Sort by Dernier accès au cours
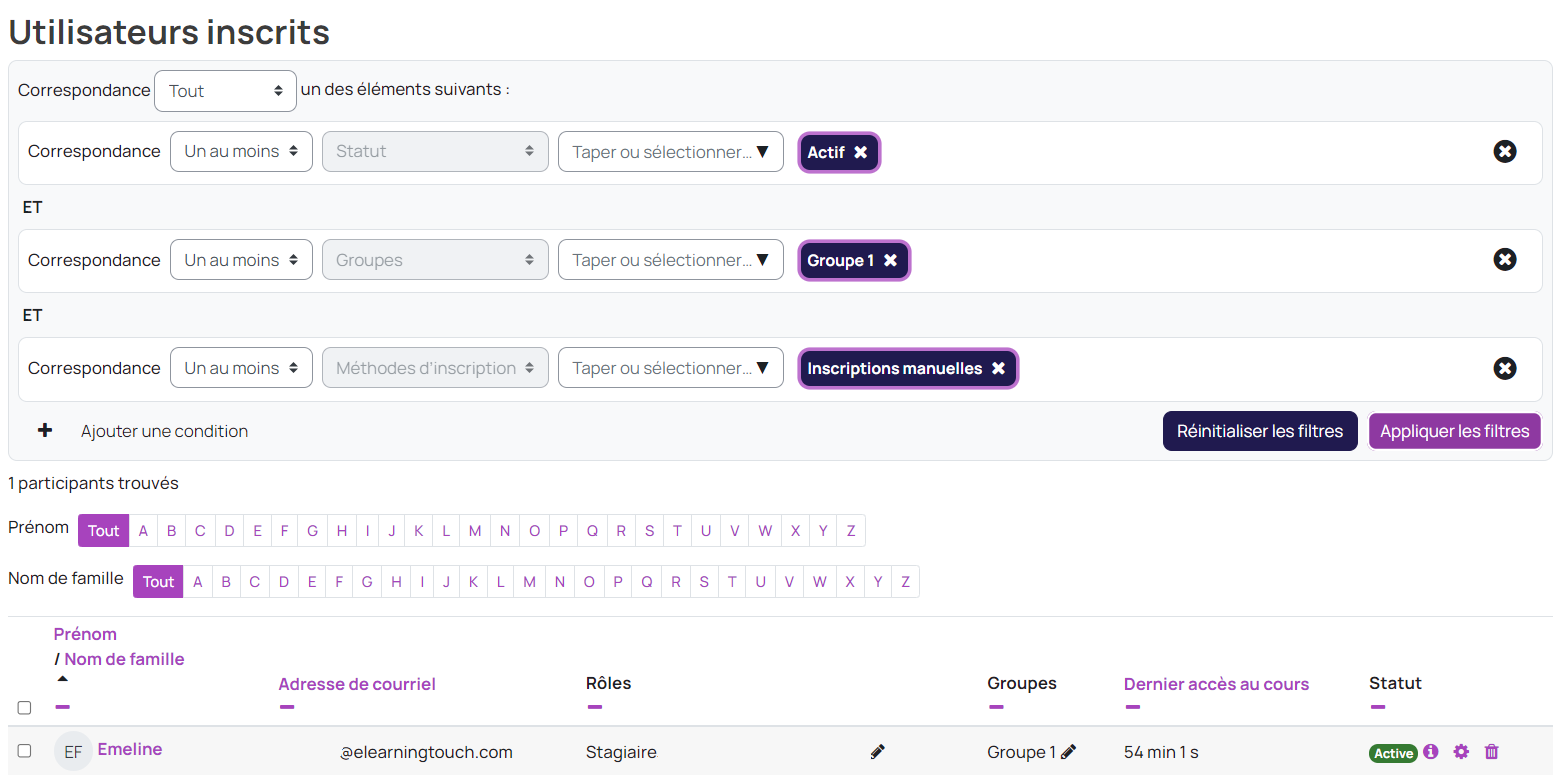The height and width of the screenshot is (781, 1553). tap(1216, 684)
